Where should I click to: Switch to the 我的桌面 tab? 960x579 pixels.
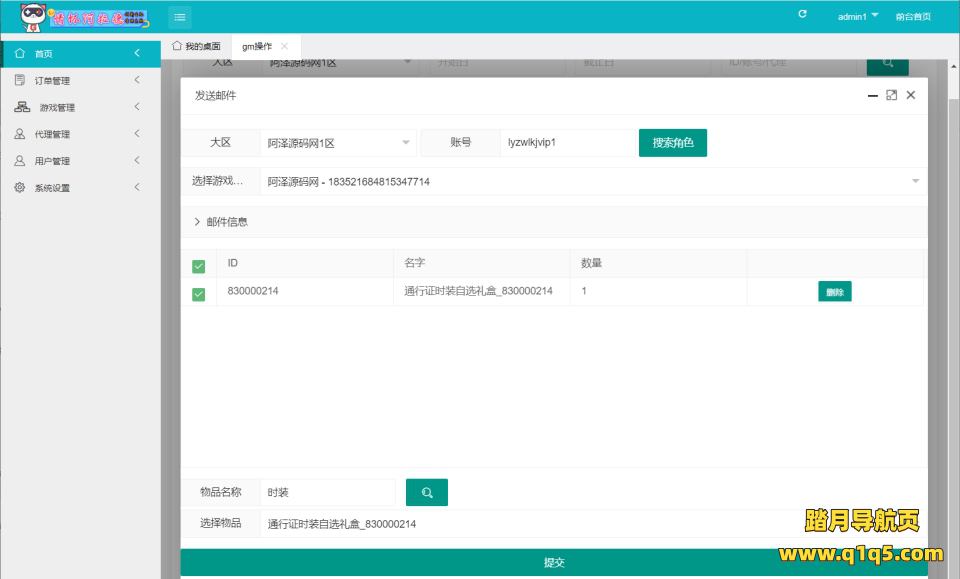point(196,46)
